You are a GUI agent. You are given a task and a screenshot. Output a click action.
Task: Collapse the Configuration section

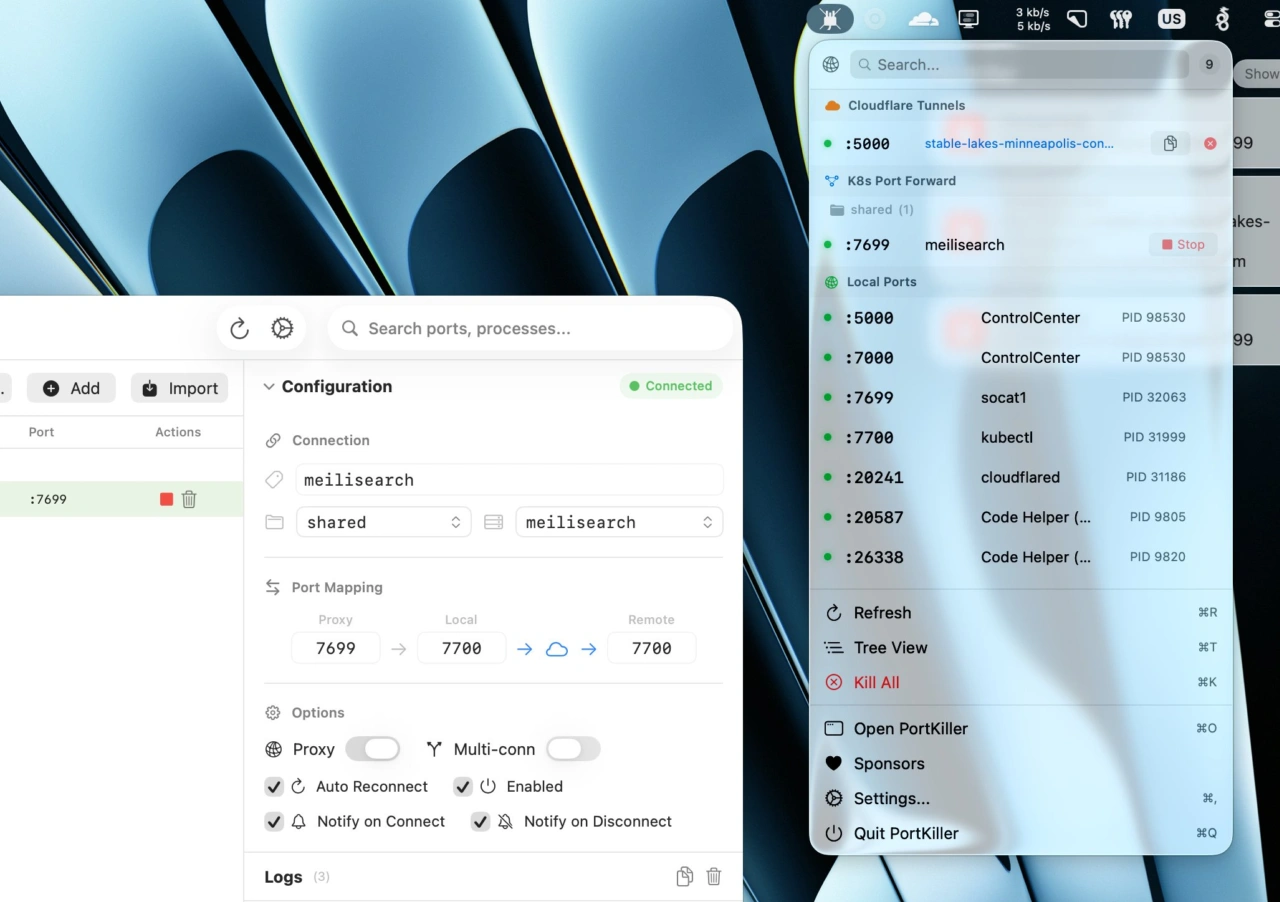coord(269,387)
